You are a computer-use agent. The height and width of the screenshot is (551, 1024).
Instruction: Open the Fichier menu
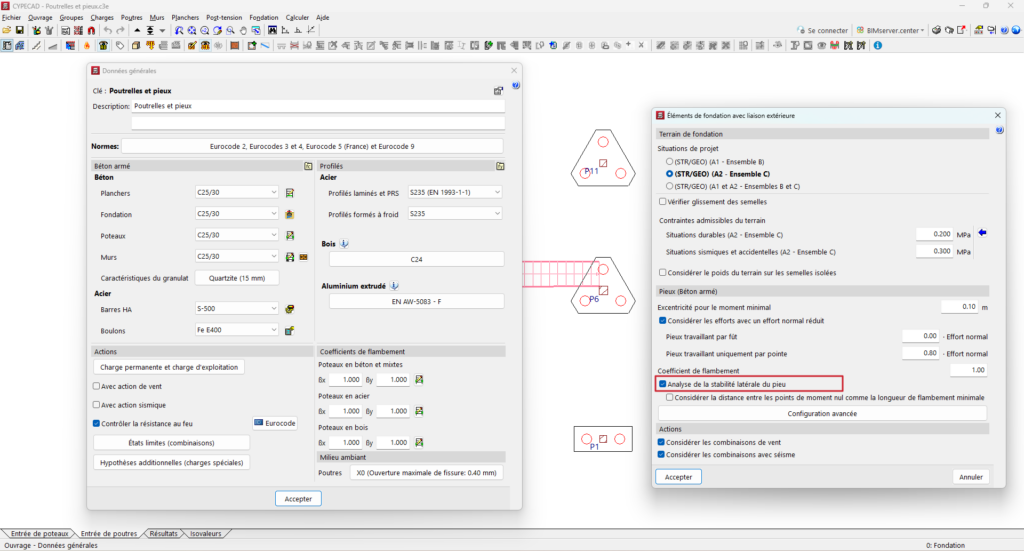pyautogui.click(x=12, y=18)
